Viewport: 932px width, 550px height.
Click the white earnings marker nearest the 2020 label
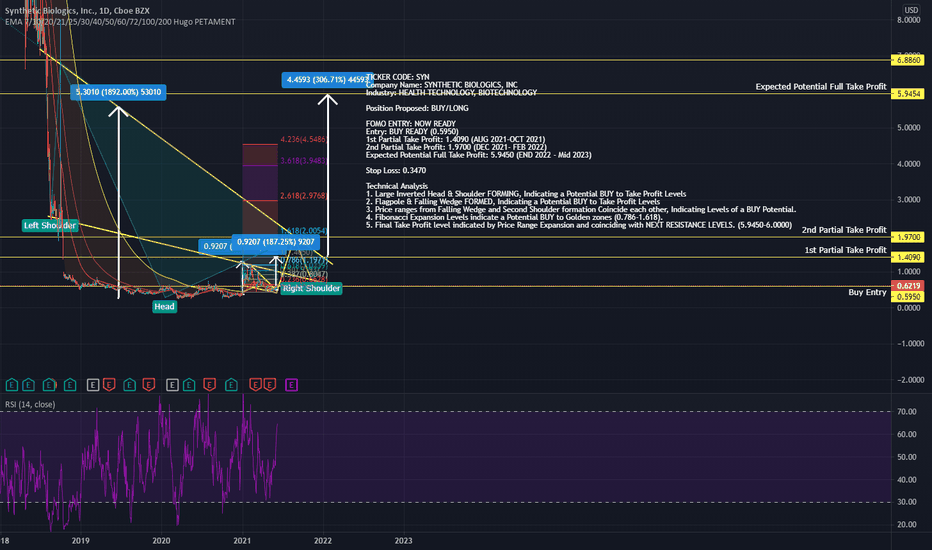(x=172, y=385)
